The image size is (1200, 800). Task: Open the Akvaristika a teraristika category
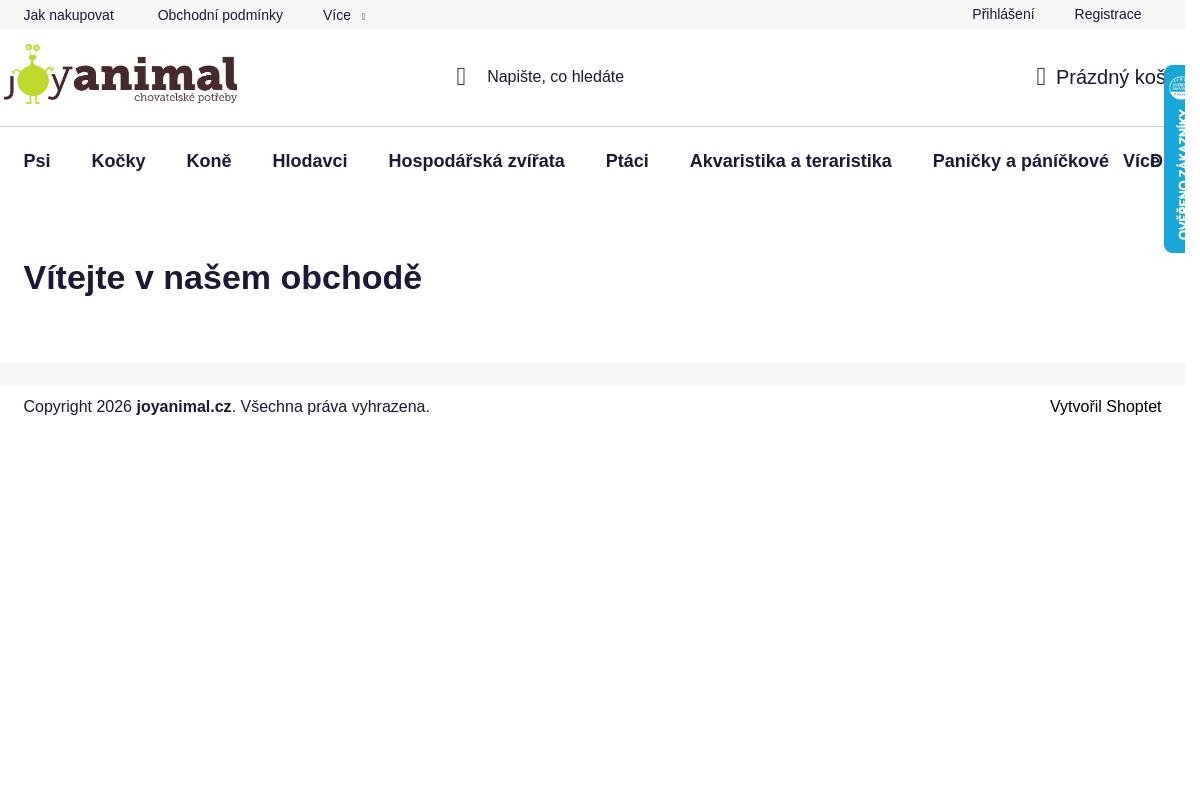[790, 161]
